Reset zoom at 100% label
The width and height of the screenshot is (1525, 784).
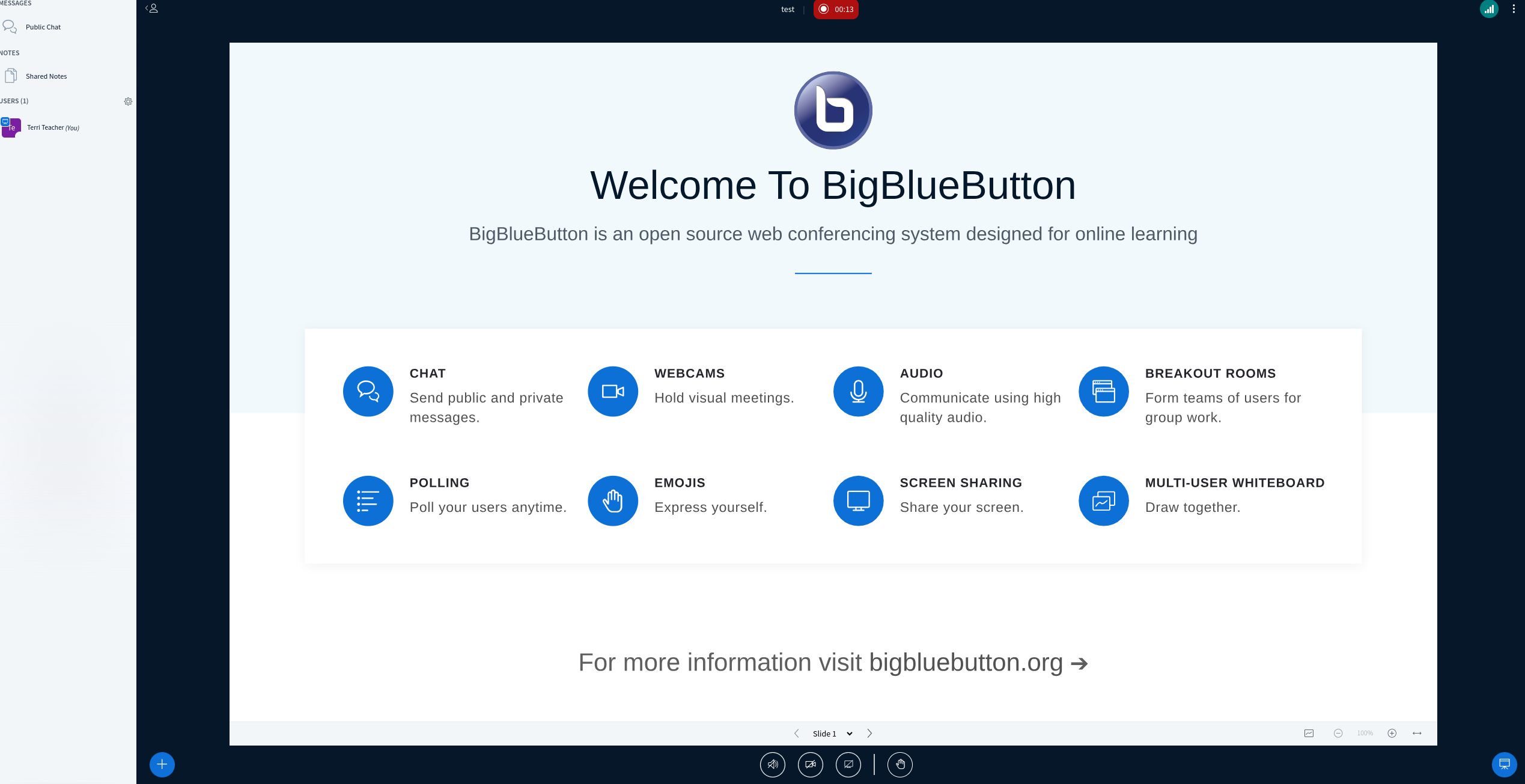[1365, 734]
